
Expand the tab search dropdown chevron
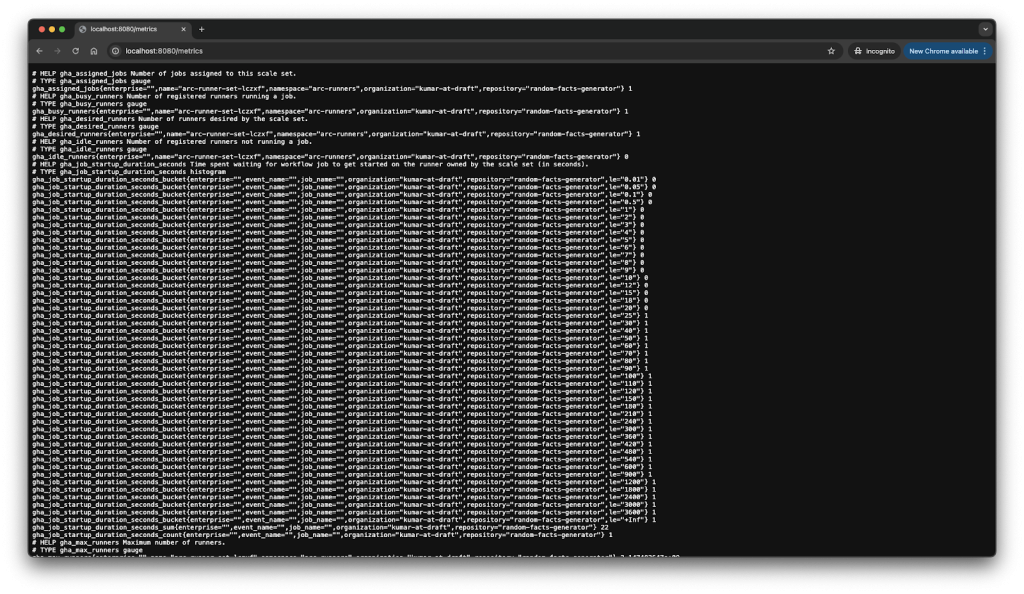(x=984, y=29)
